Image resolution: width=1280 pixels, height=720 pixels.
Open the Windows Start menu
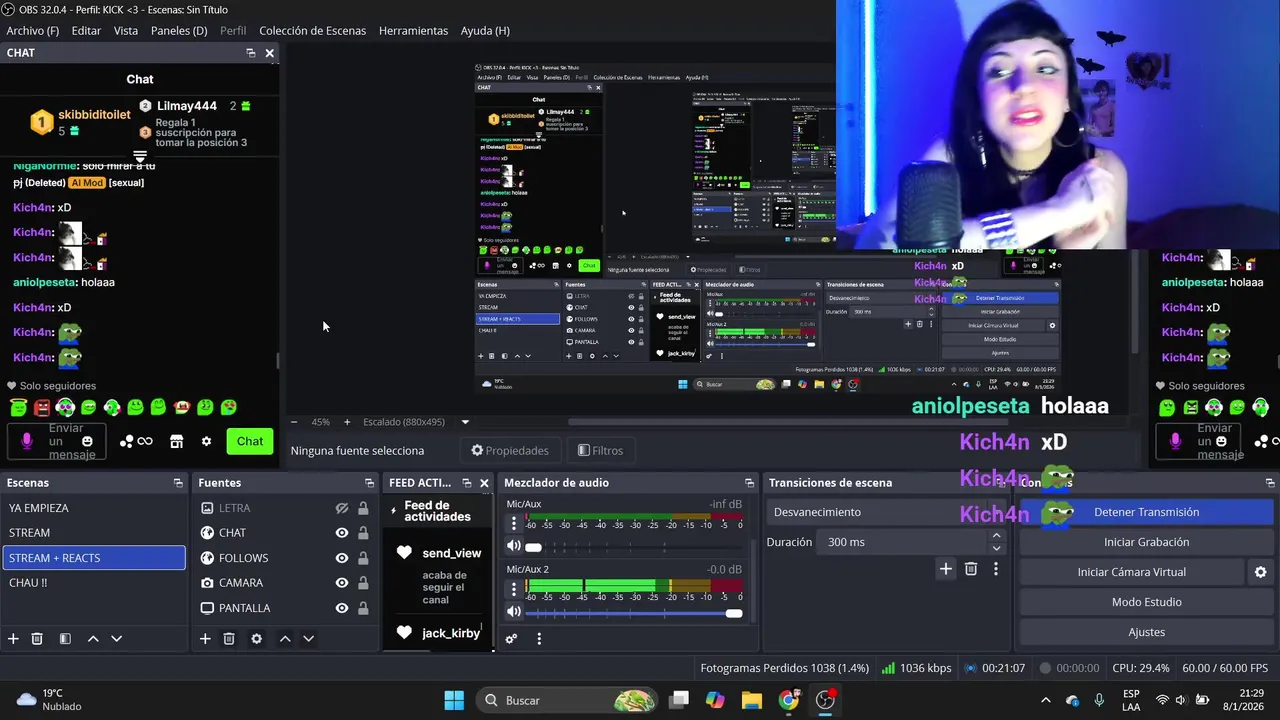[454, 700]
